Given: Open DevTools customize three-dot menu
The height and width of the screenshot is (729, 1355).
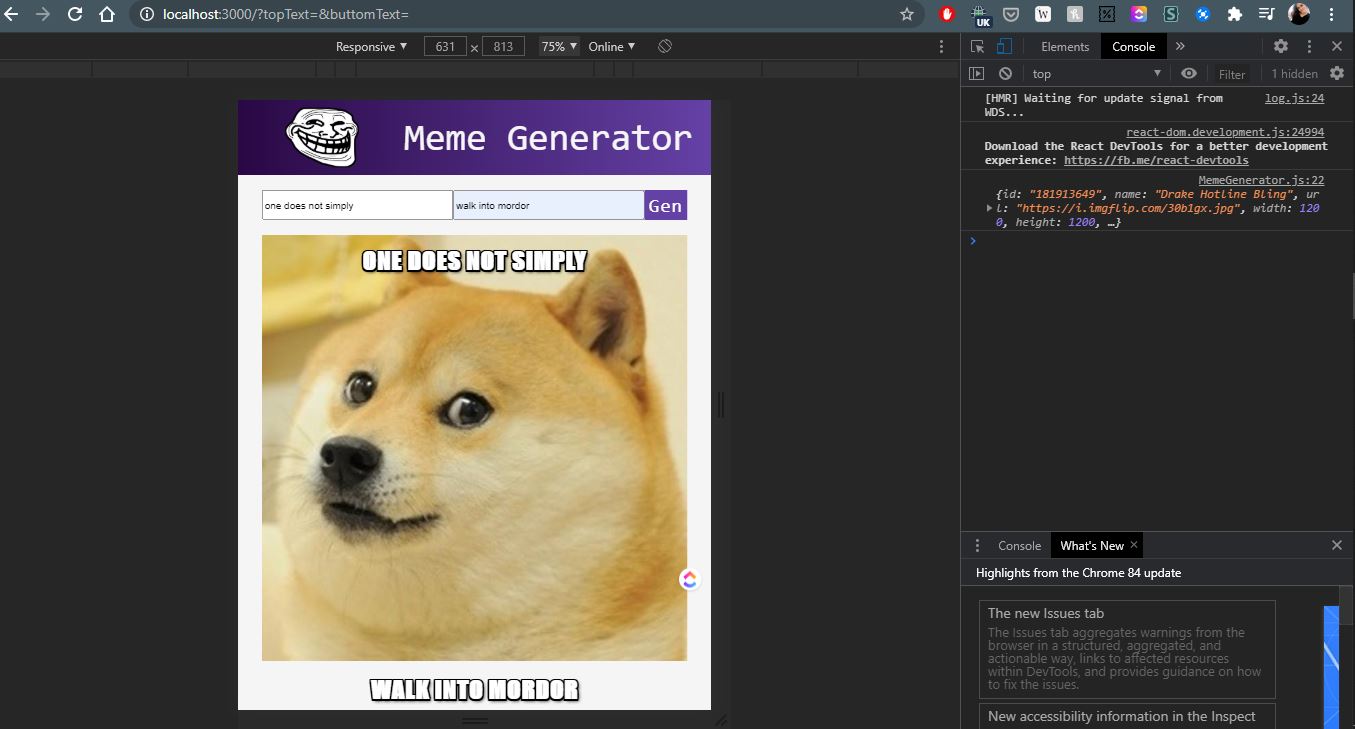Looking at the screenshot, I should click(1309, 46).
